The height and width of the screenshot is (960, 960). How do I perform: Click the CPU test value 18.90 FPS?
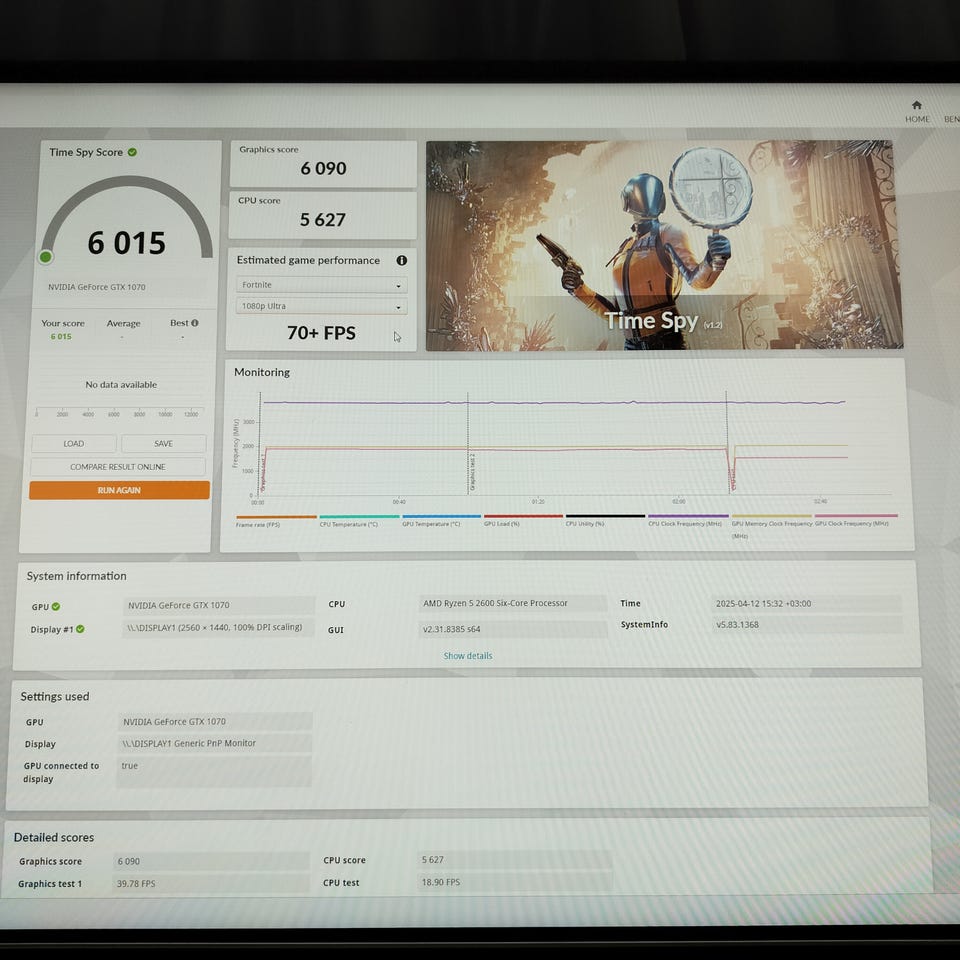514,882
